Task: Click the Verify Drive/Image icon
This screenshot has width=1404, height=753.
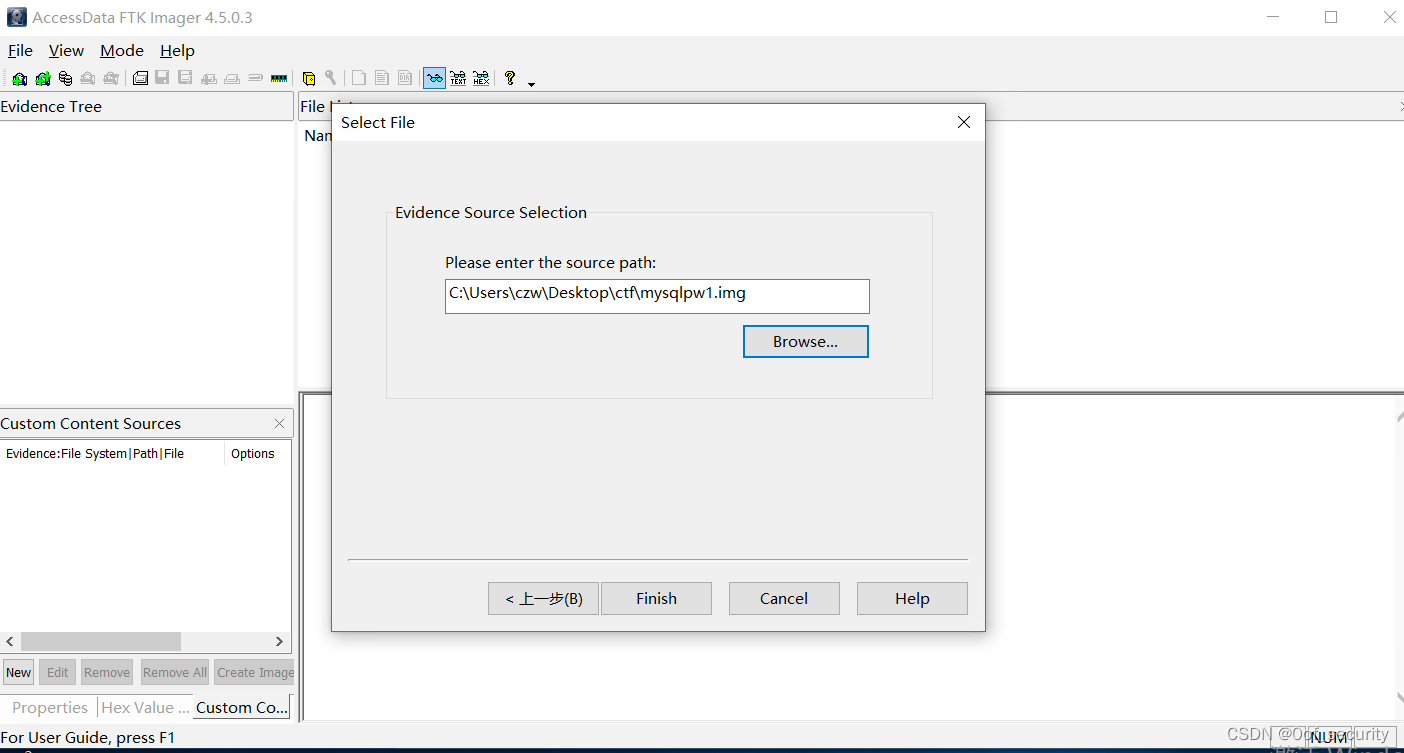Action: tap(255, 78)
